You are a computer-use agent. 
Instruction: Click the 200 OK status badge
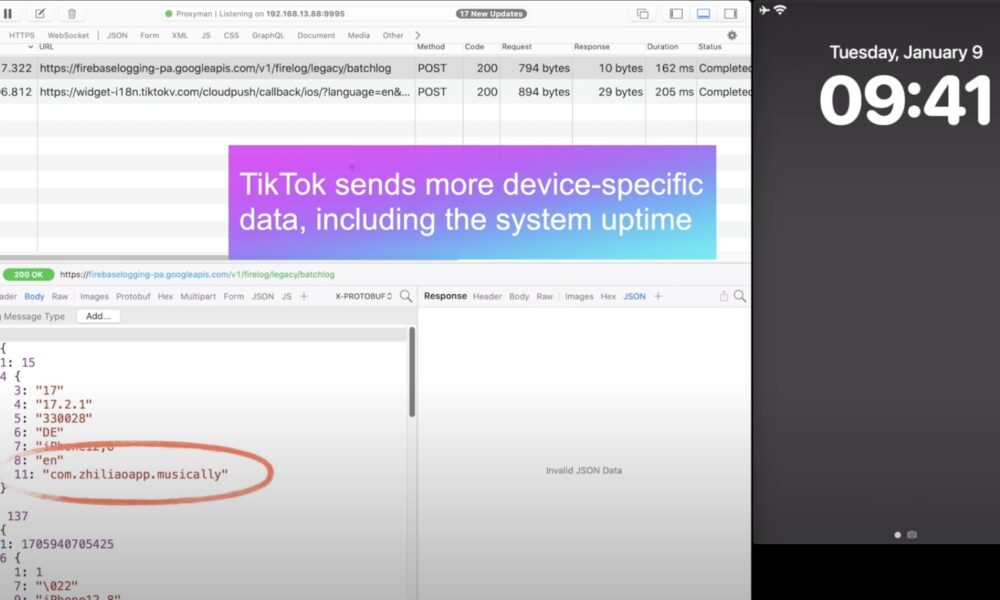coord(29,274)
